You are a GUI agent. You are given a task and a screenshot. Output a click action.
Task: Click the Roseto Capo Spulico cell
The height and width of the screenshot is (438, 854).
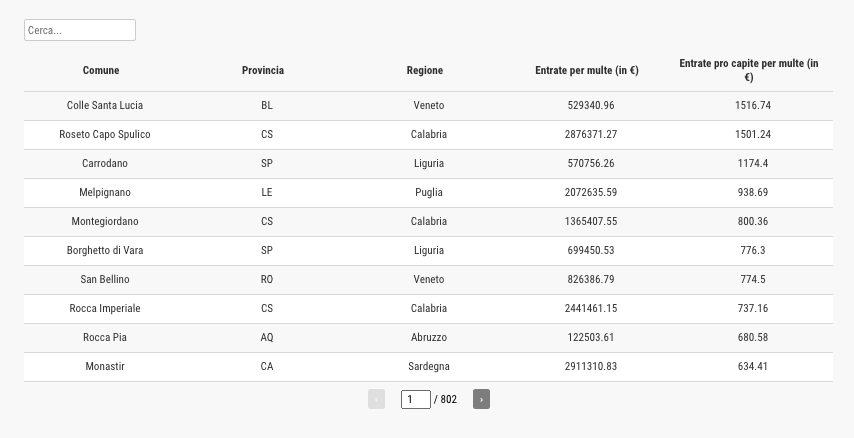coord(105,134)
